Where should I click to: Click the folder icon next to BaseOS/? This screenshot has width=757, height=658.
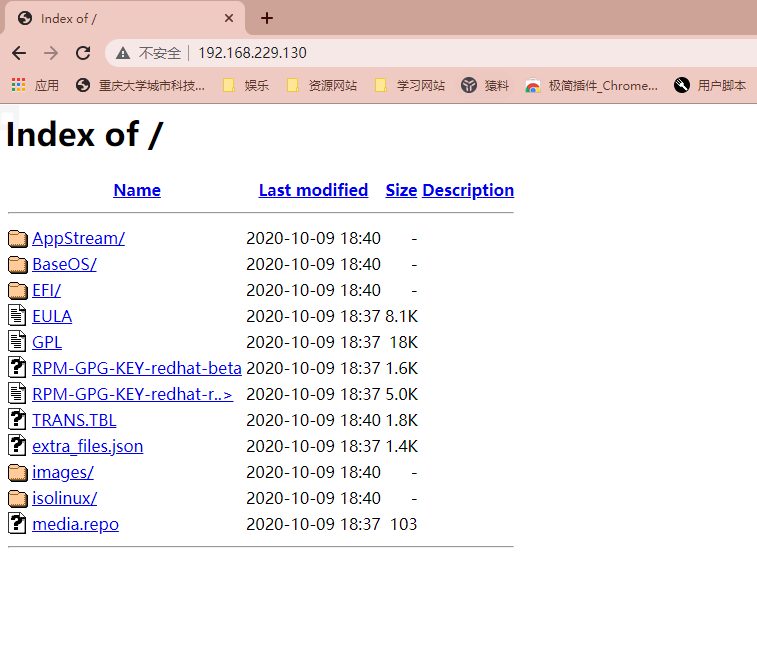[x=18, y=265]
